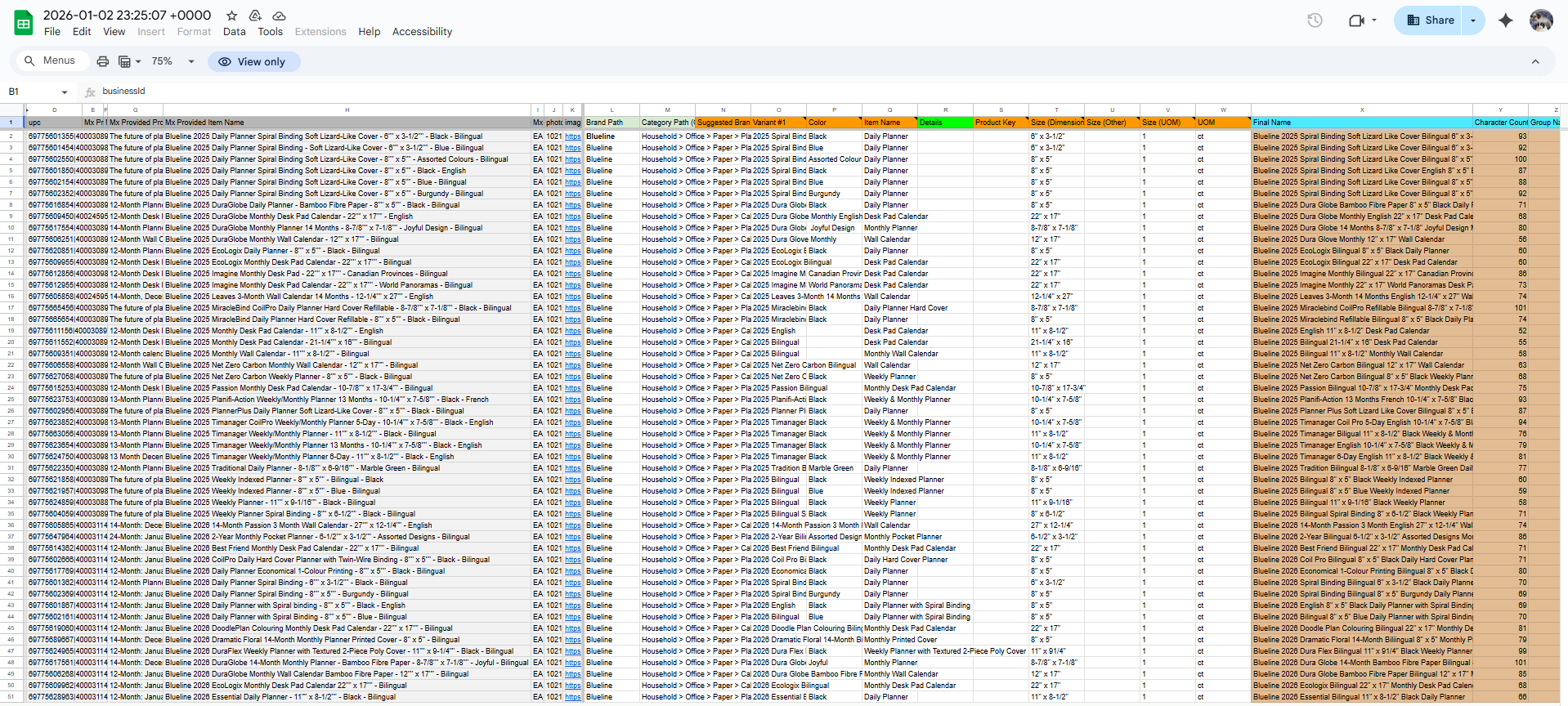
Task: Select the '27" x 12-1/4"' size cell
Action: [x=1056, y=525]
